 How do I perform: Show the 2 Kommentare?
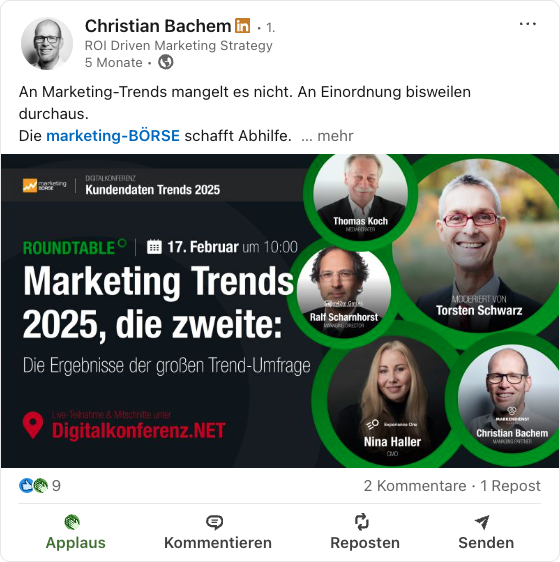[415, 486]
